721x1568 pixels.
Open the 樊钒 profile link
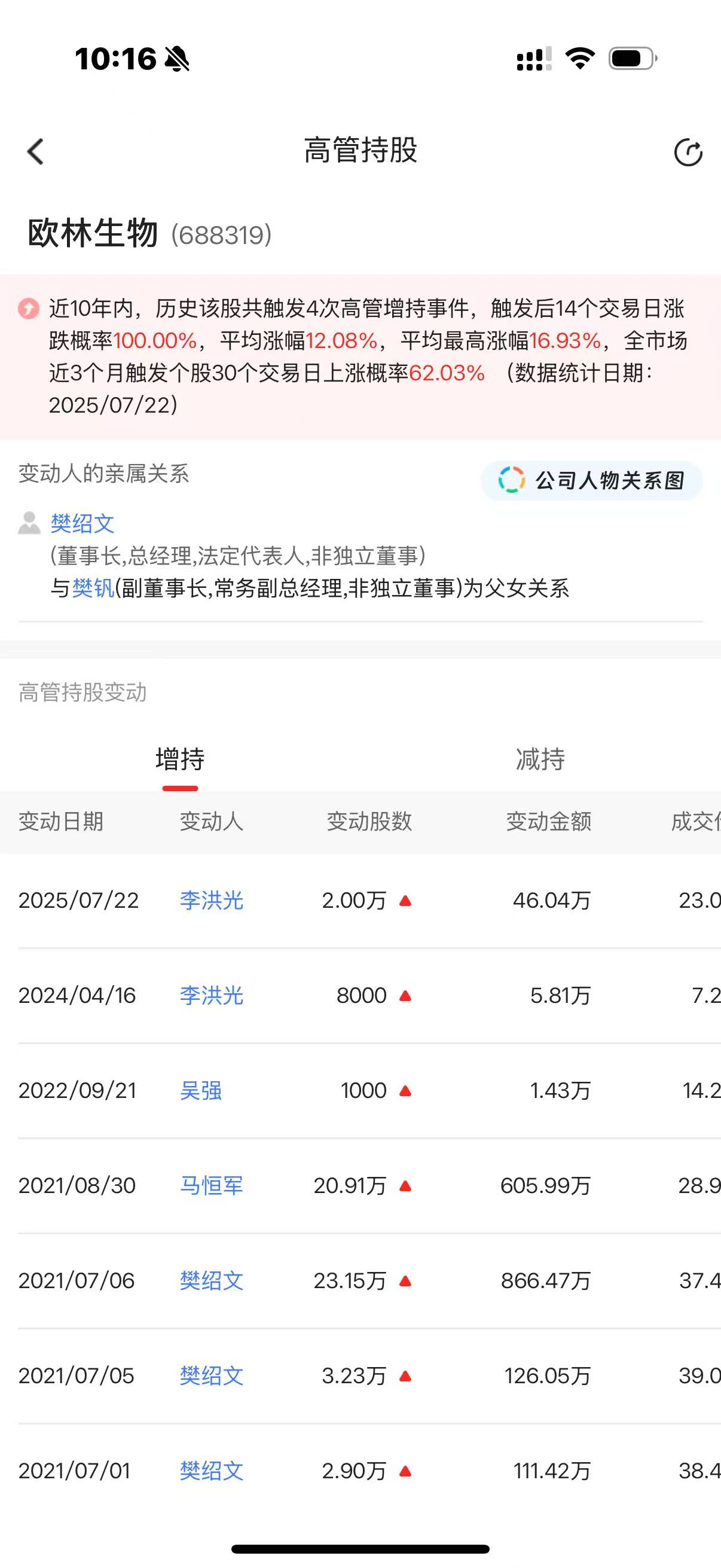[x=93, y=588]
